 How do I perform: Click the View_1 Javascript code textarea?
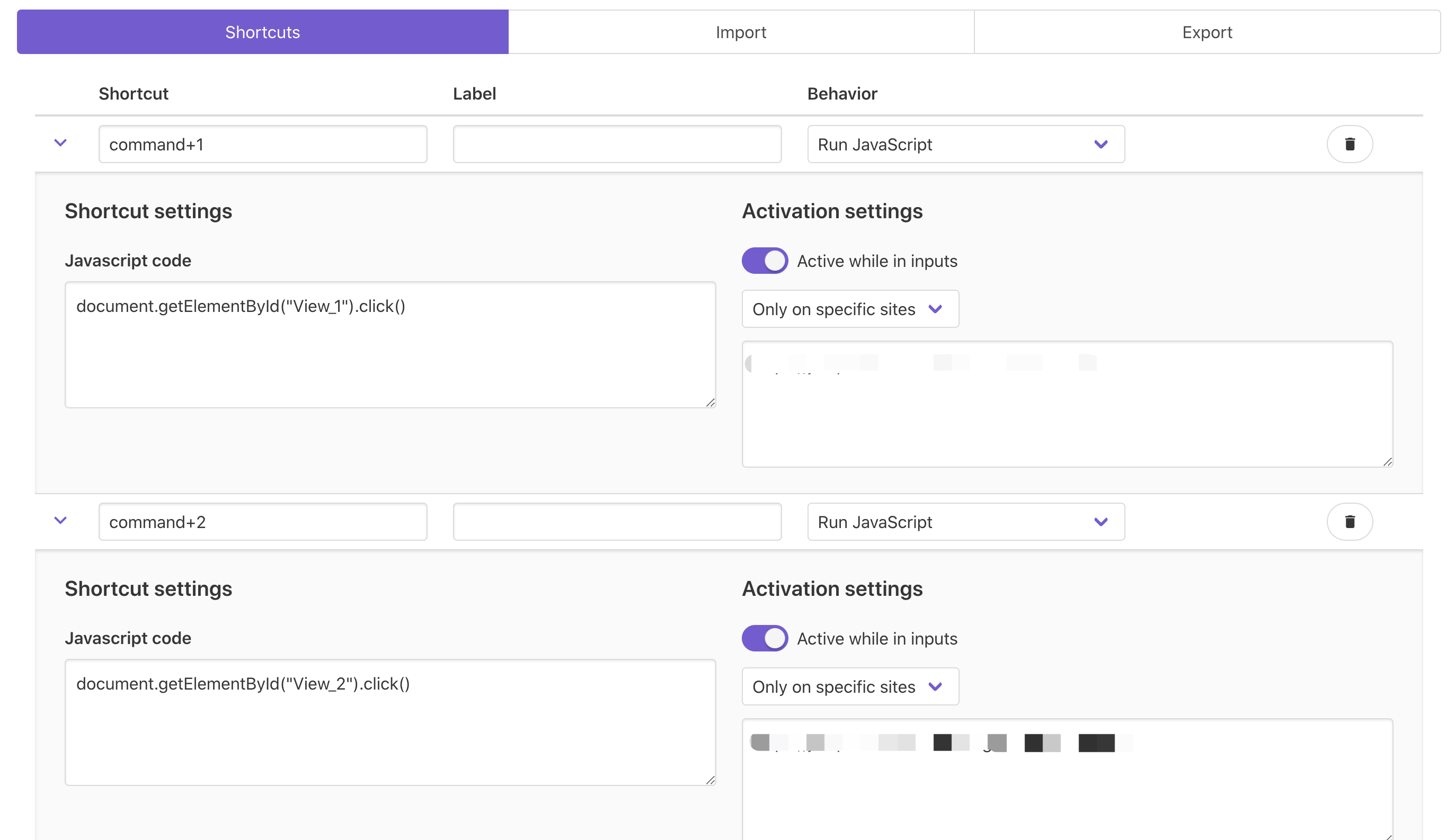pyautogui.click(x=389, y=345)
